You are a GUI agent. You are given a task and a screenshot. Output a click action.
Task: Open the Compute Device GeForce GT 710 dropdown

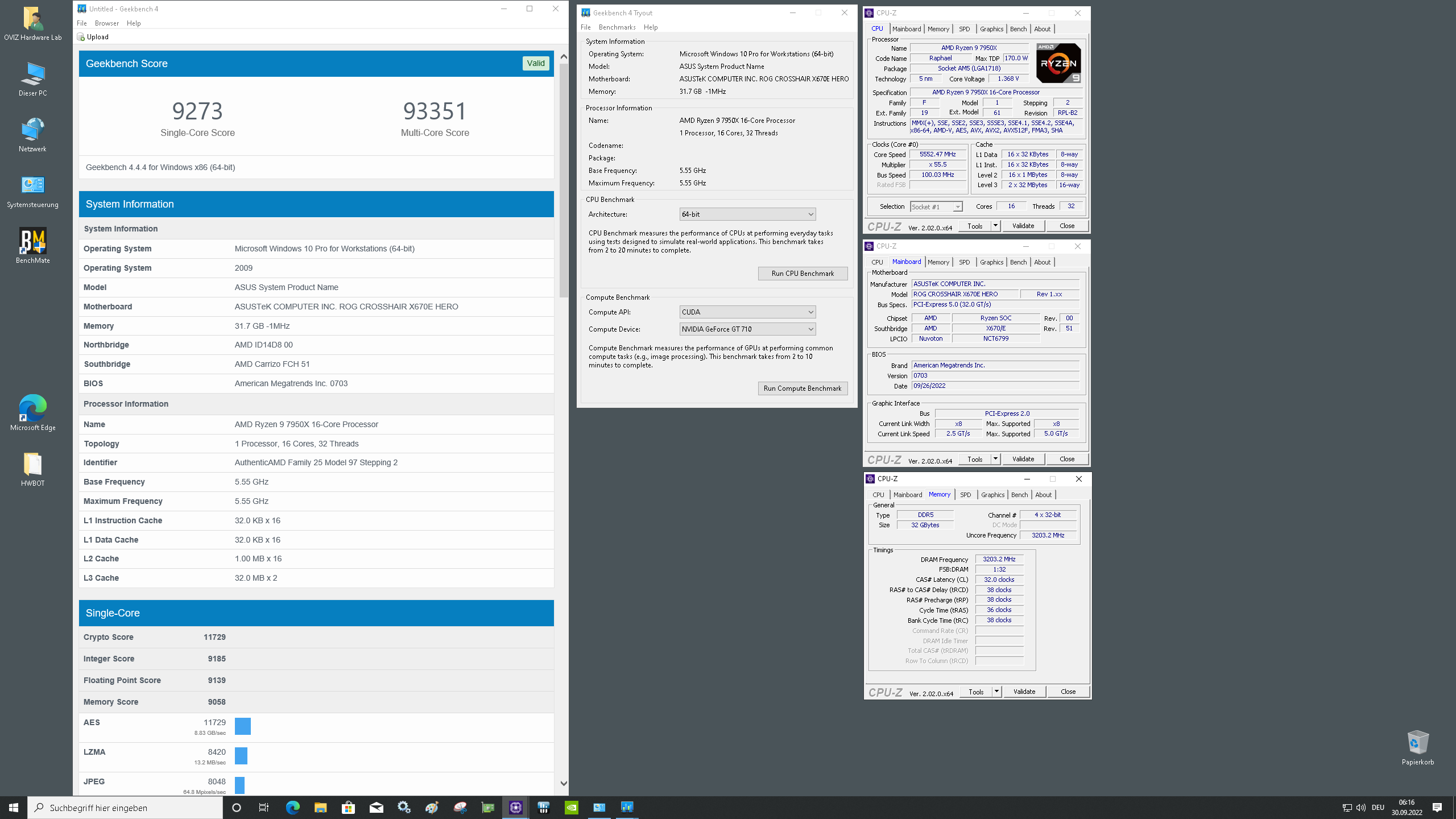747,329
